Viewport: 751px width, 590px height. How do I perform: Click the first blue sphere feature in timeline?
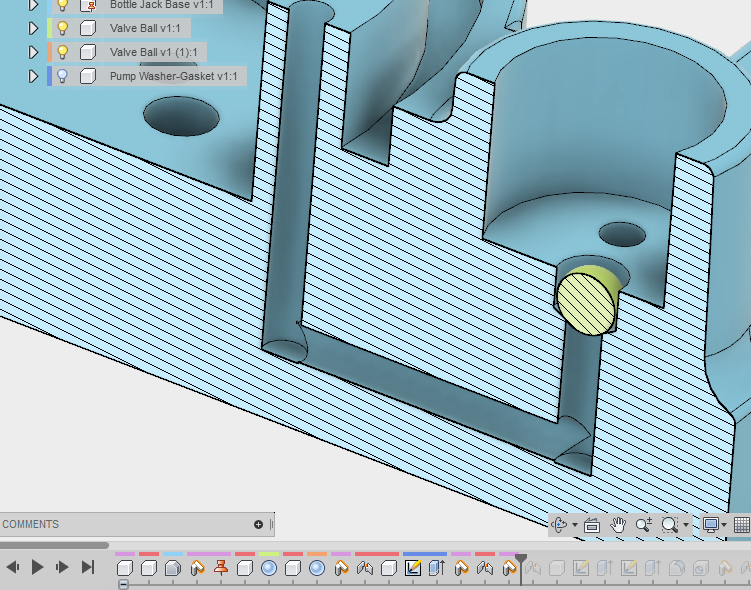[x=269, y=568]
